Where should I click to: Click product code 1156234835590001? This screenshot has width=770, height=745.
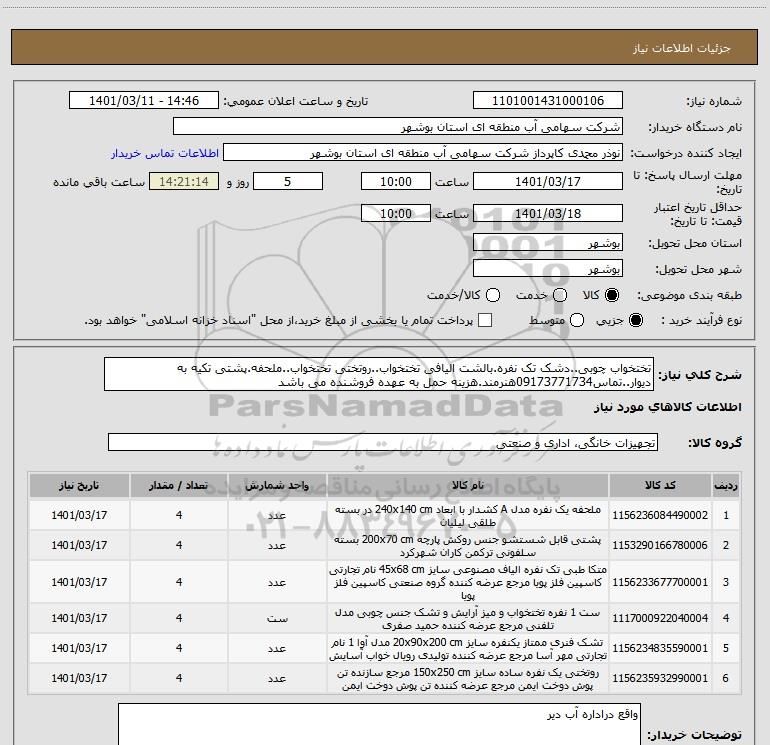pyautogui.click(x=660, y=648)
